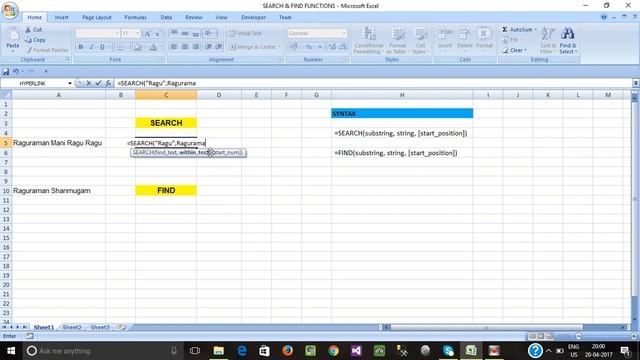Open the Fill Color swatch button
Screen dimensions: 640x360
point(138,47)
